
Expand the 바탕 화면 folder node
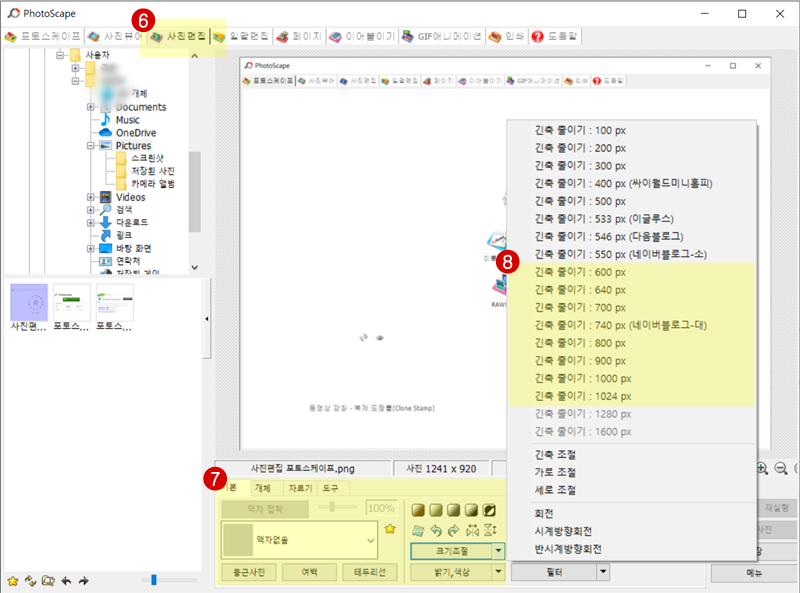pyautogui.click(x=90, y=249)
